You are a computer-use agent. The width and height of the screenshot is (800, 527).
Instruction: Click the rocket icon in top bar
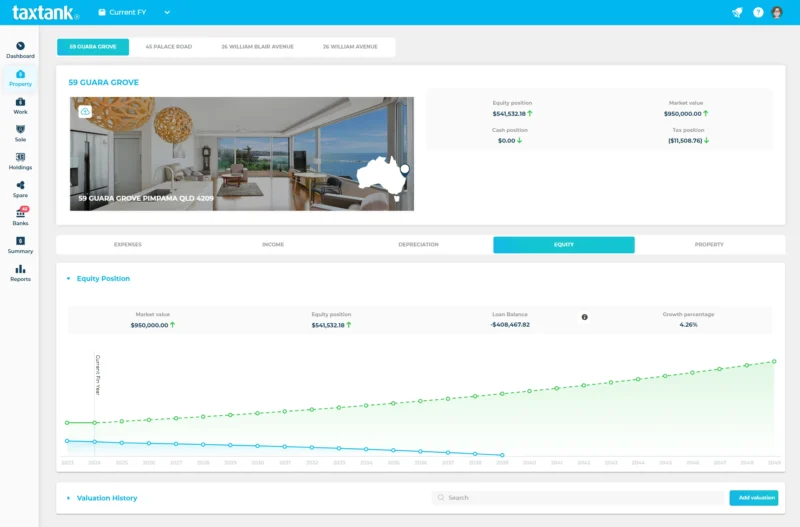[737, 12]
